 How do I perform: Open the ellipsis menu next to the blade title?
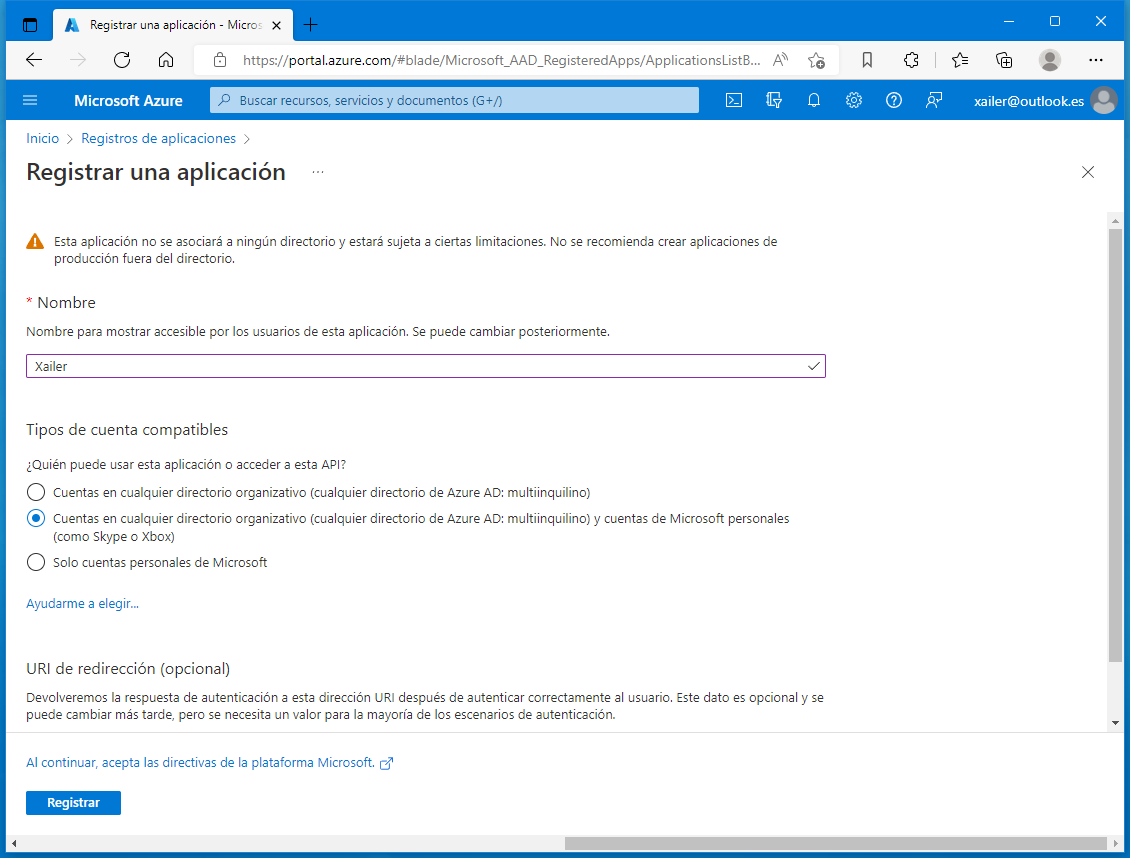pyautogui.click(x=318, y=172)
